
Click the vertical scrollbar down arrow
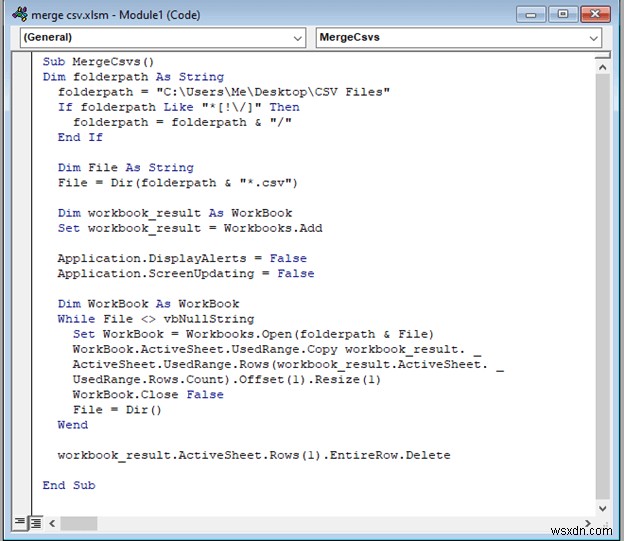coord(603,508)
